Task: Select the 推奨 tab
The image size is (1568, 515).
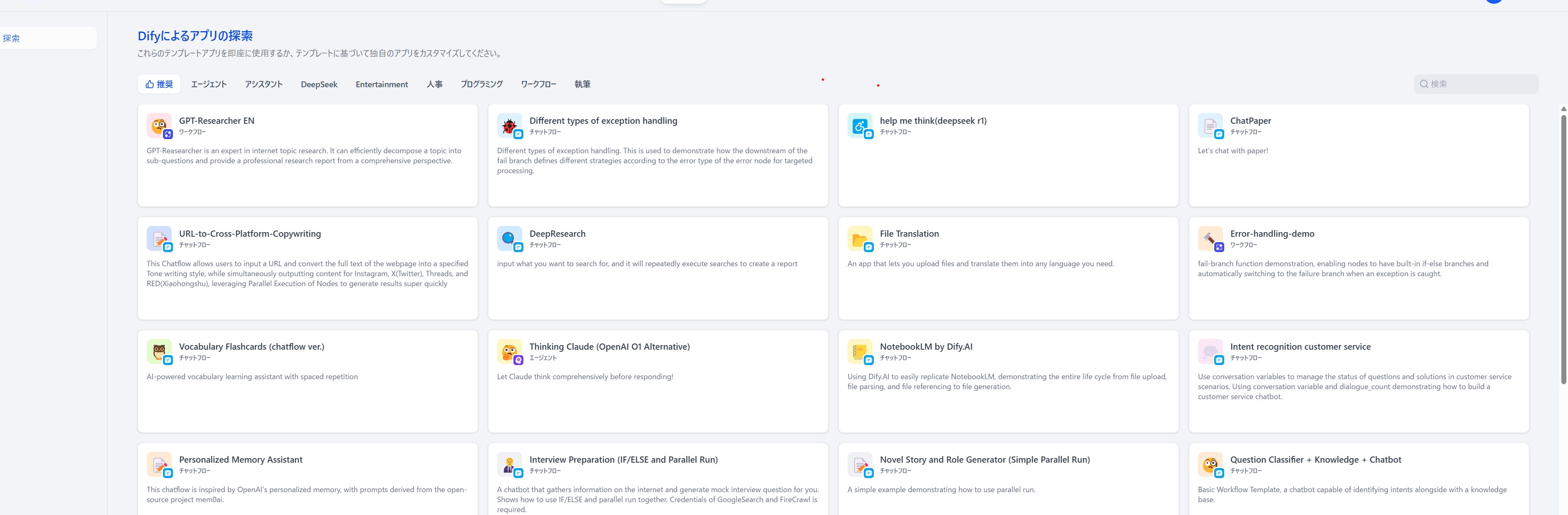Action: point(160,84)
